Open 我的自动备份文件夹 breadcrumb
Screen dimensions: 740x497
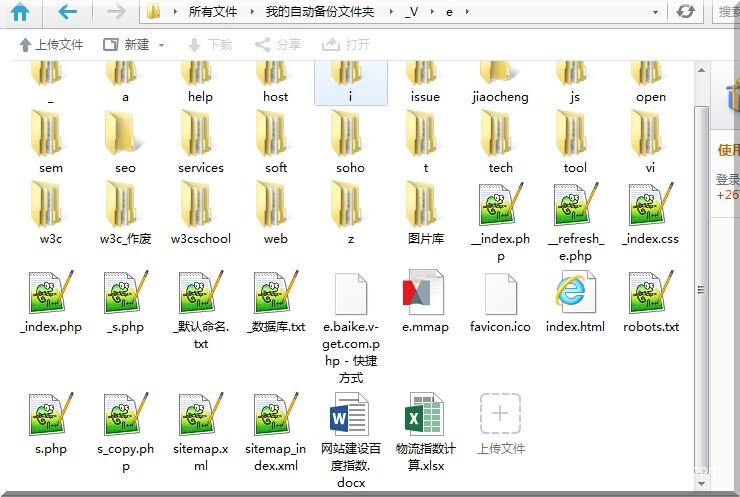(x=320, y=12)
